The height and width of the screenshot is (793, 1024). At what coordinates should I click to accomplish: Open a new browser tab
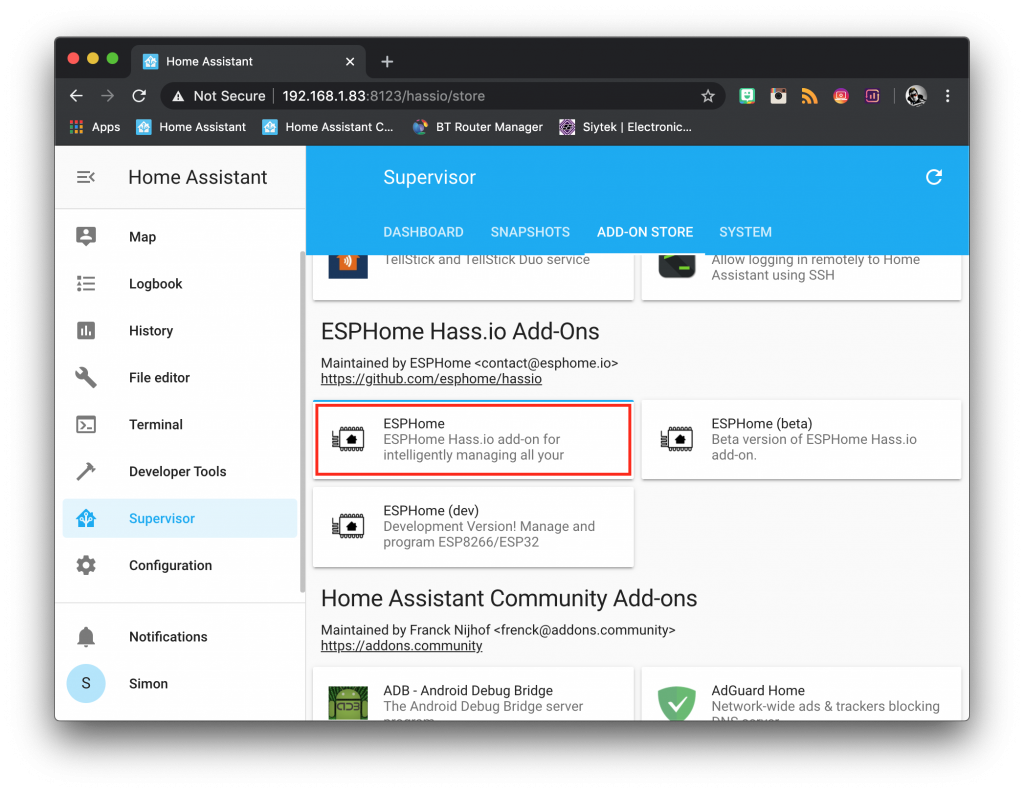tap(387, 61)
